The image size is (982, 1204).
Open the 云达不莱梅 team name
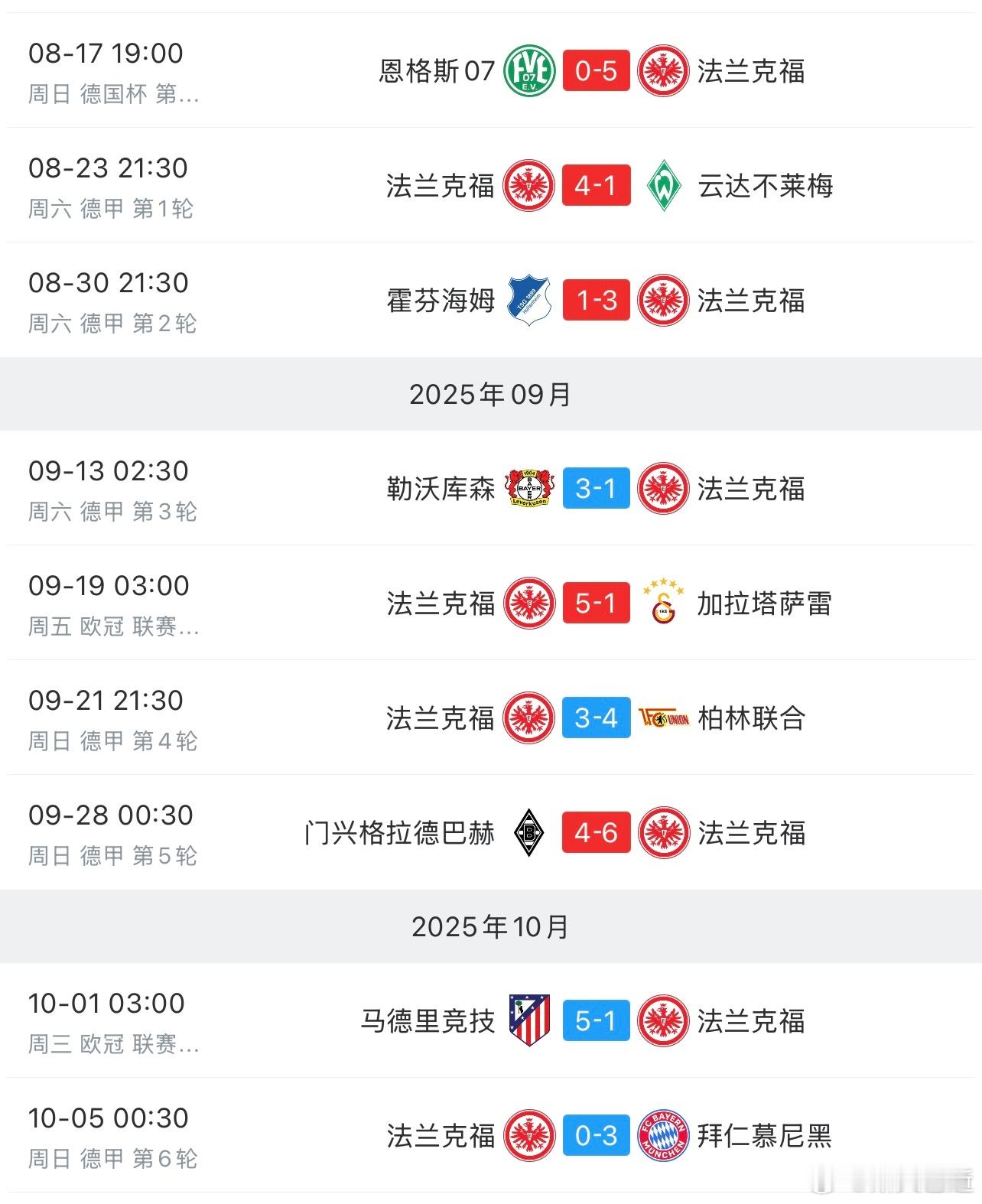pos(765,186)
